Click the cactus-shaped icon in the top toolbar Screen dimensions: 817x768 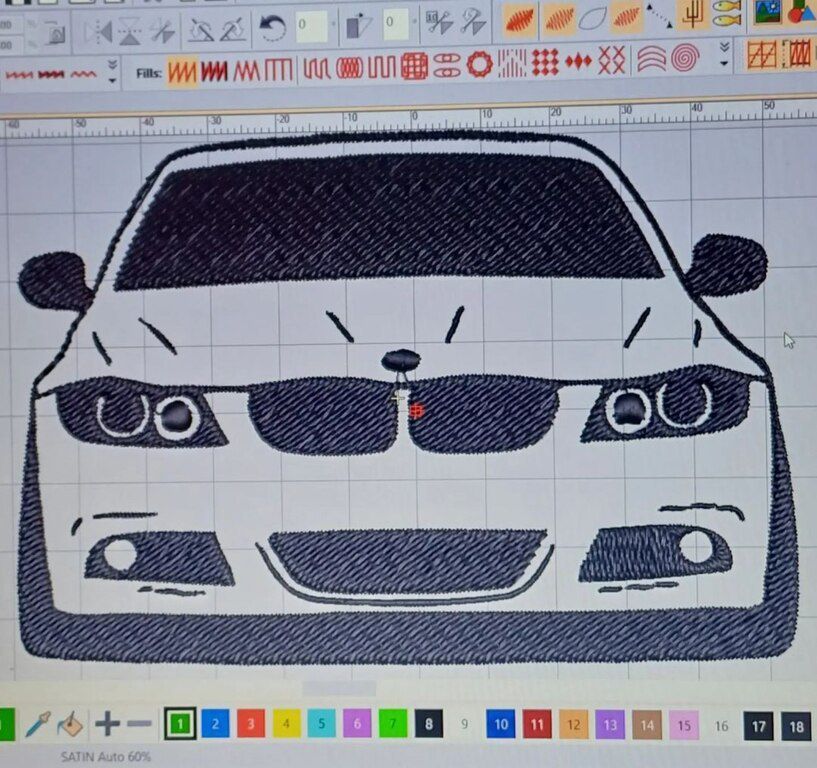[693, 15]
